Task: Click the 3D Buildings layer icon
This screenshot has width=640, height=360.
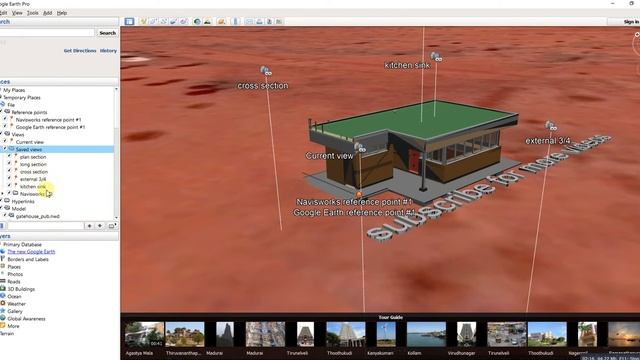Action: click(3, 289)
